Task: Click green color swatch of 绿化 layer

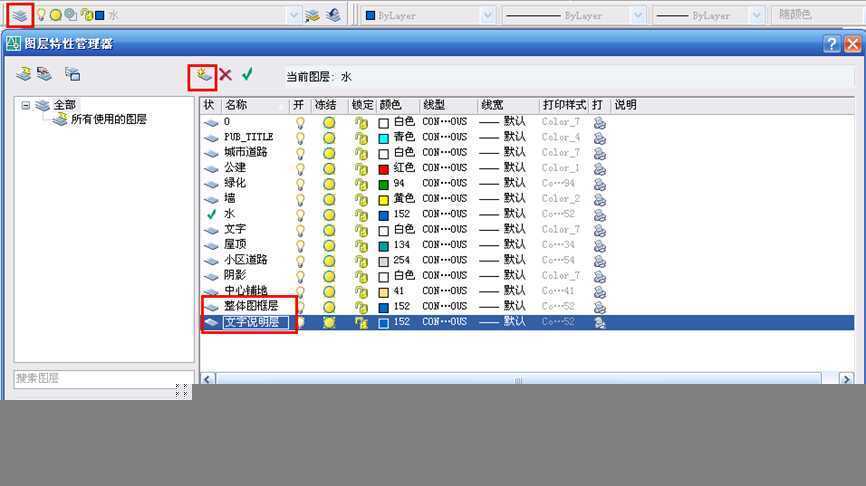Action: (x=383, y=184)
